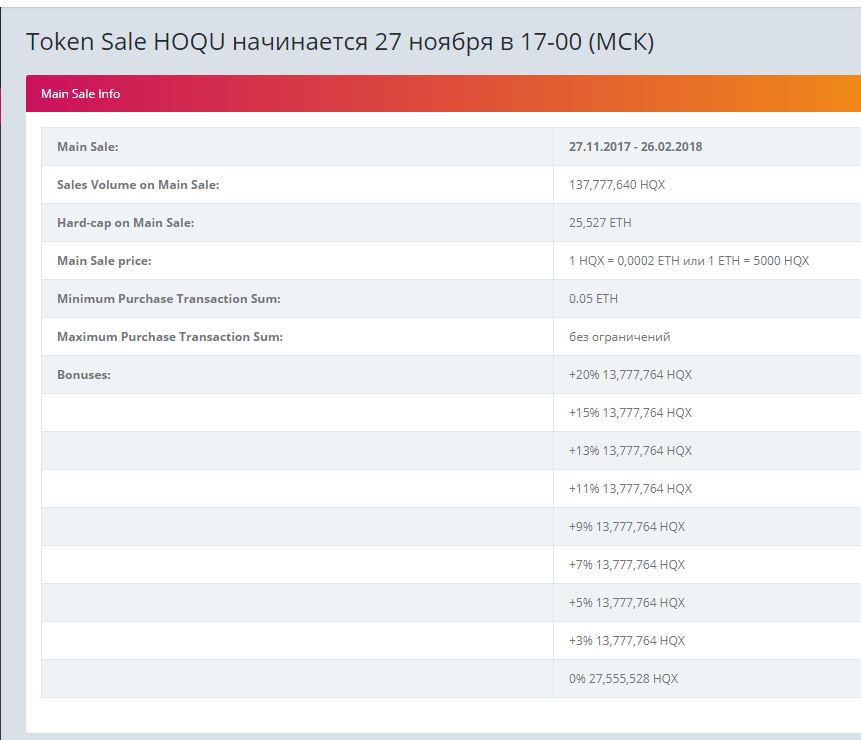Select the 0.05 ETH minimum value
The image size is (861, 740).
[x=593, y=299]
